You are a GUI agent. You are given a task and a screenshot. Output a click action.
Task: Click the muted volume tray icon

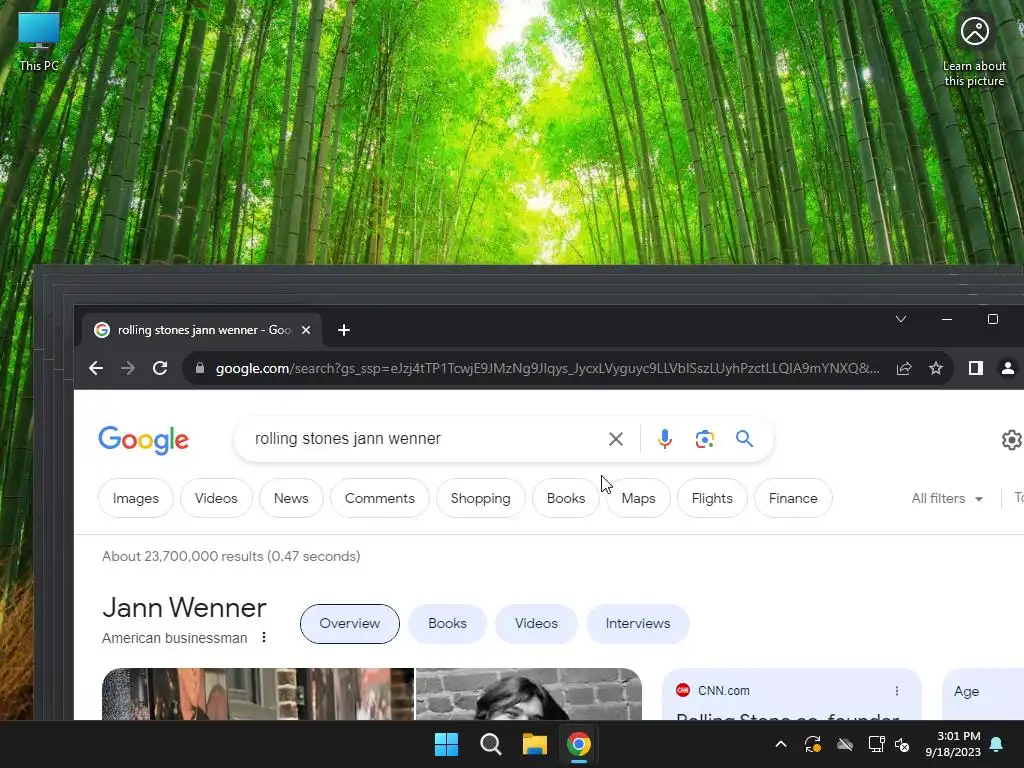pyautogui.click(x=902, y=744)
